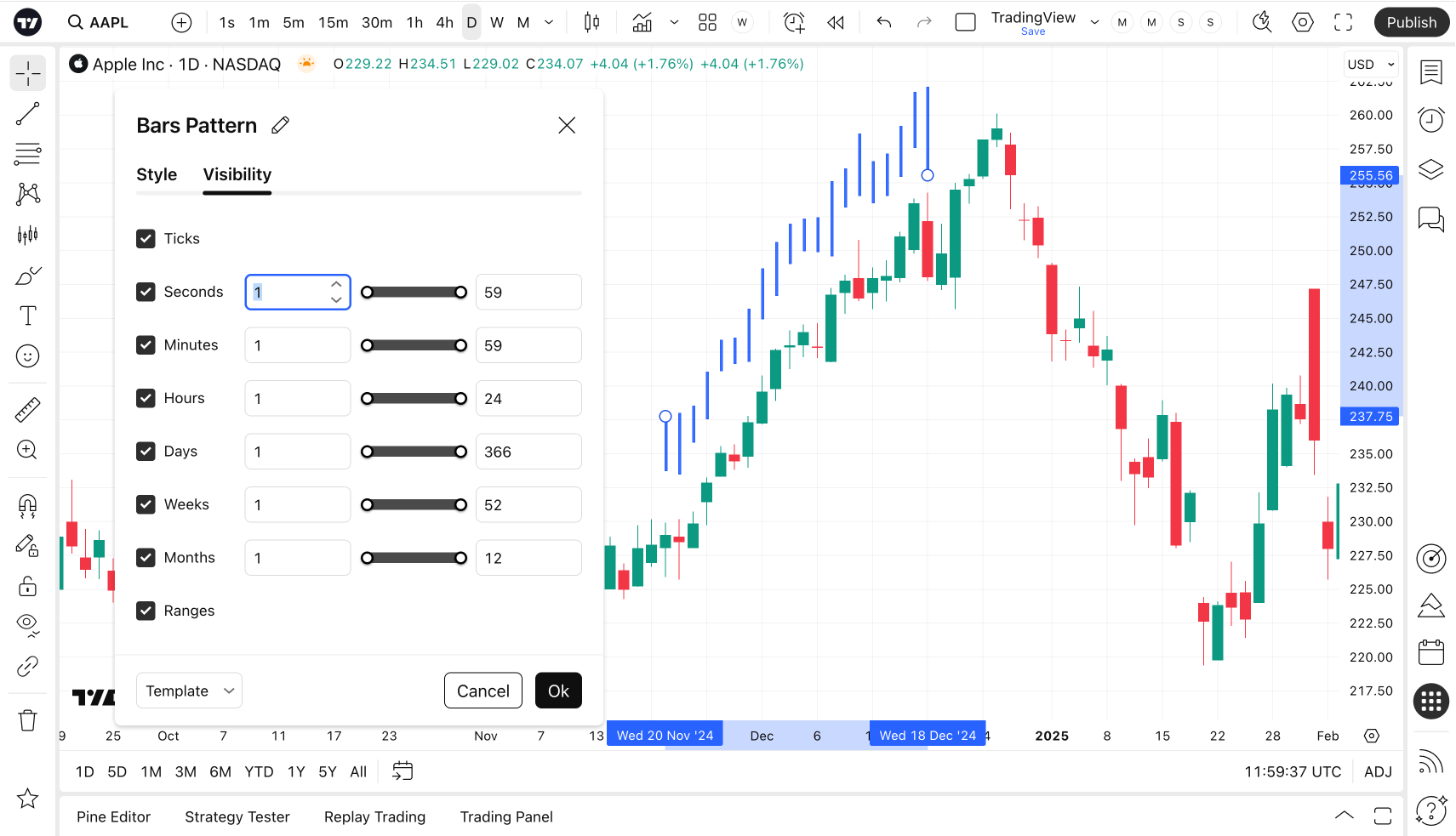Uncheck the Minutes checkbox
1456x836 pixels.
146,345
